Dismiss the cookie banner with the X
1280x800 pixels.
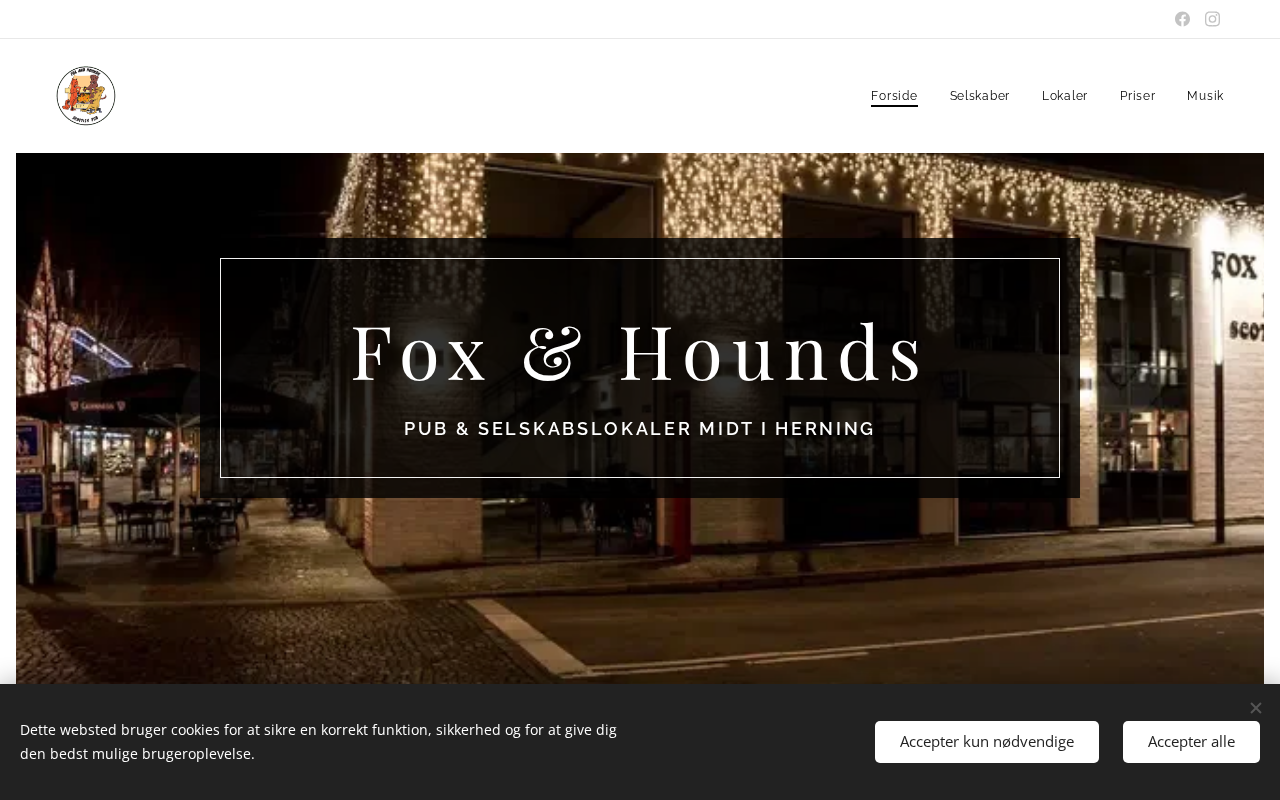[x=1256, y=708]
